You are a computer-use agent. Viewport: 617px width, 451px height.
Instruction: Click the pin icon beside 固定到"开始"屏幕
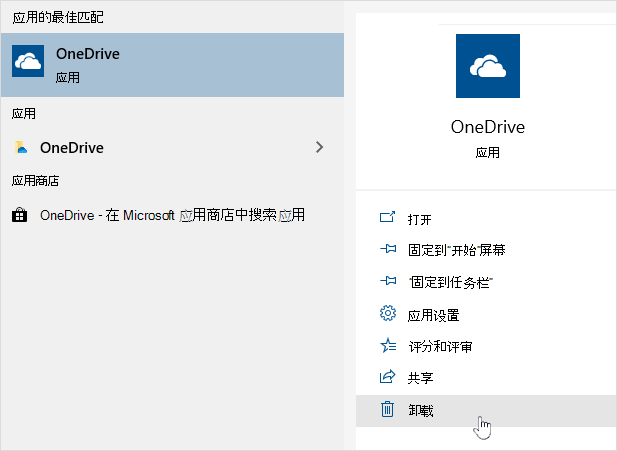pos(388,249)
